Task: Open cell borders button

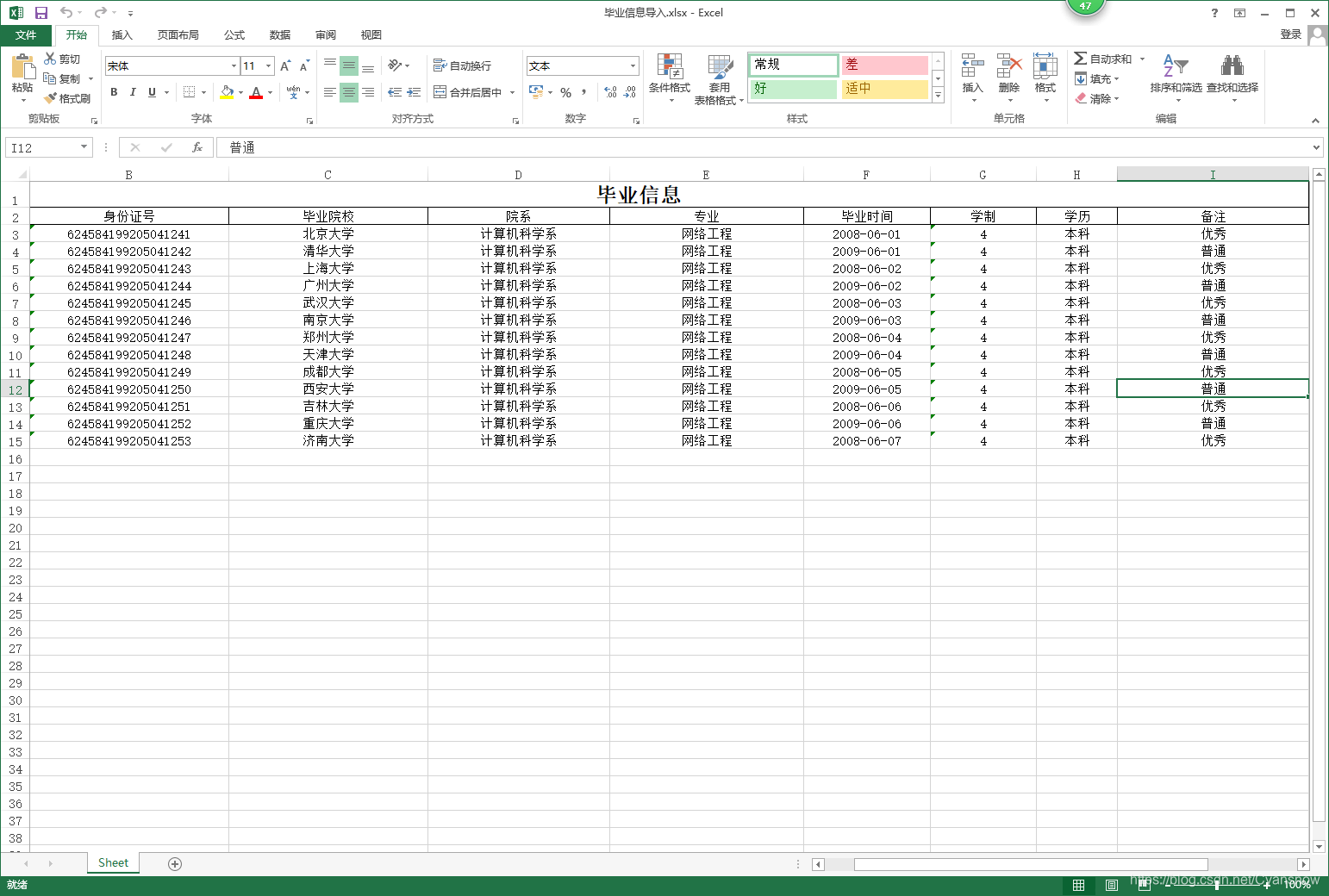Action: click(190, 92)
